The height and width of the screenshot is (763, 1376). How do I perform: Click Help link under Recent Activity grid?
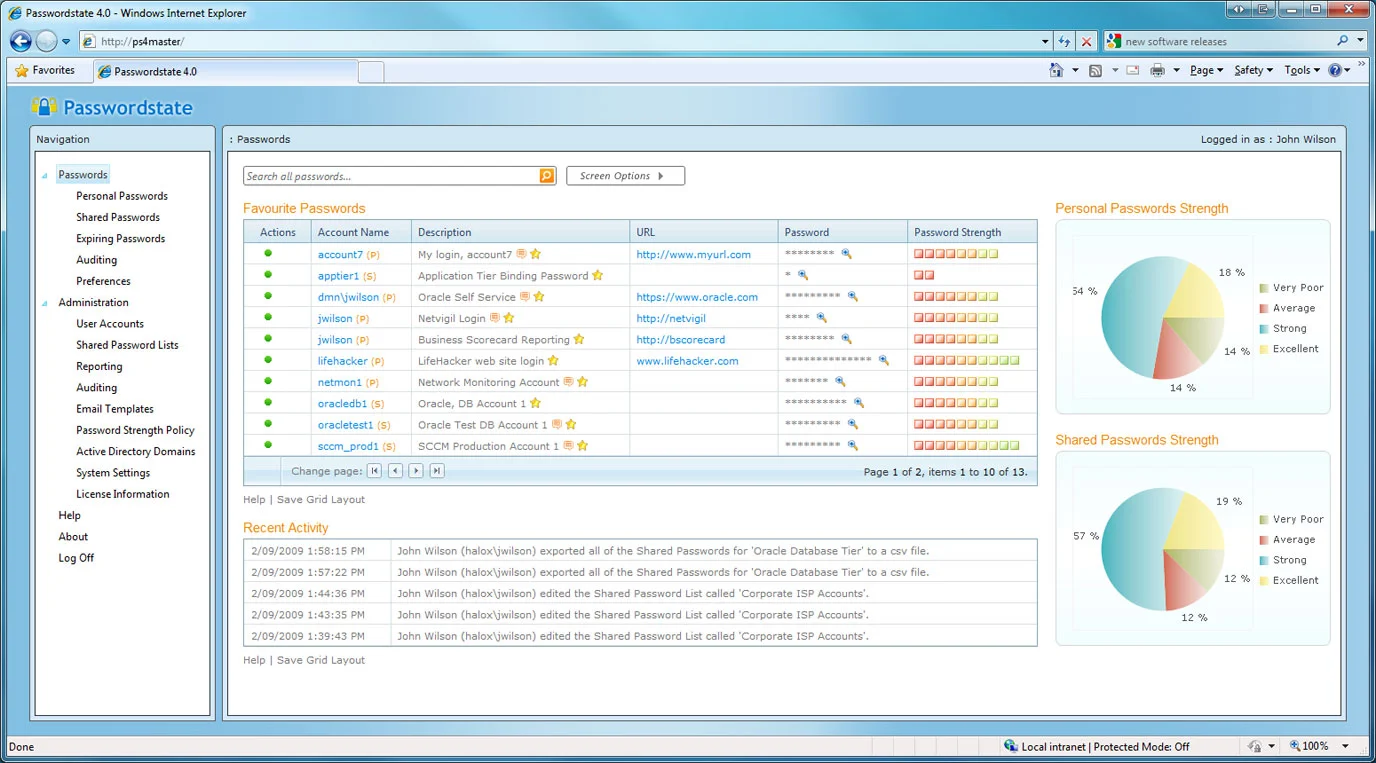coord(254,660)
